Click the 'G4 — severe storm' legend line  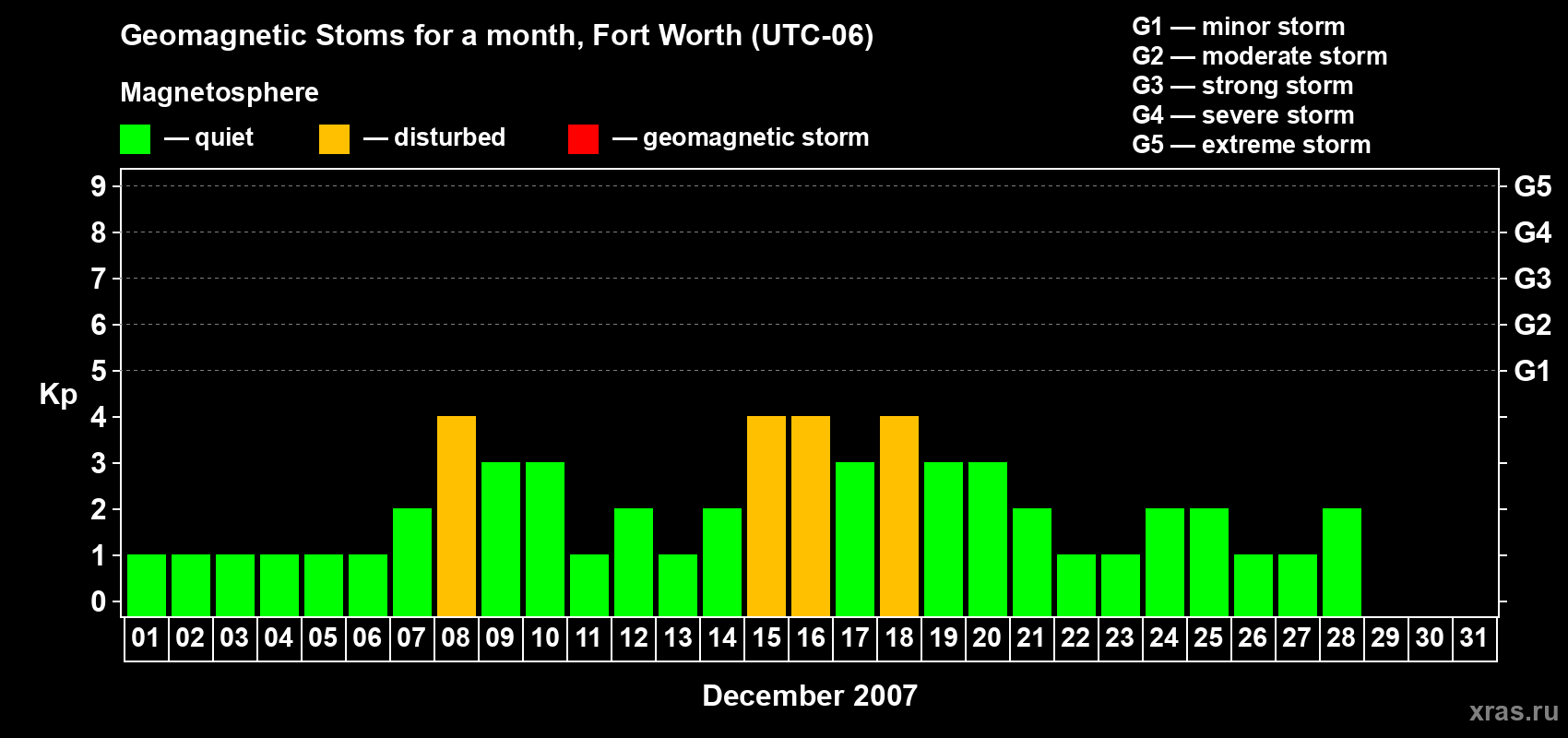pyautogui.click(x=1243, y=115)
